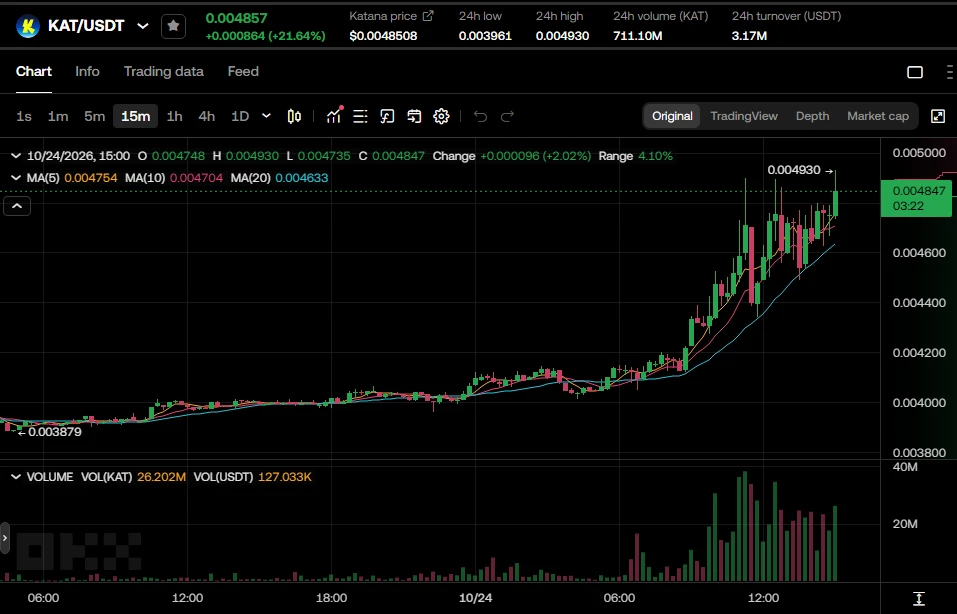Click the MA(5) indicator label
Screen dimensions: 957x614
click(43, 178)
